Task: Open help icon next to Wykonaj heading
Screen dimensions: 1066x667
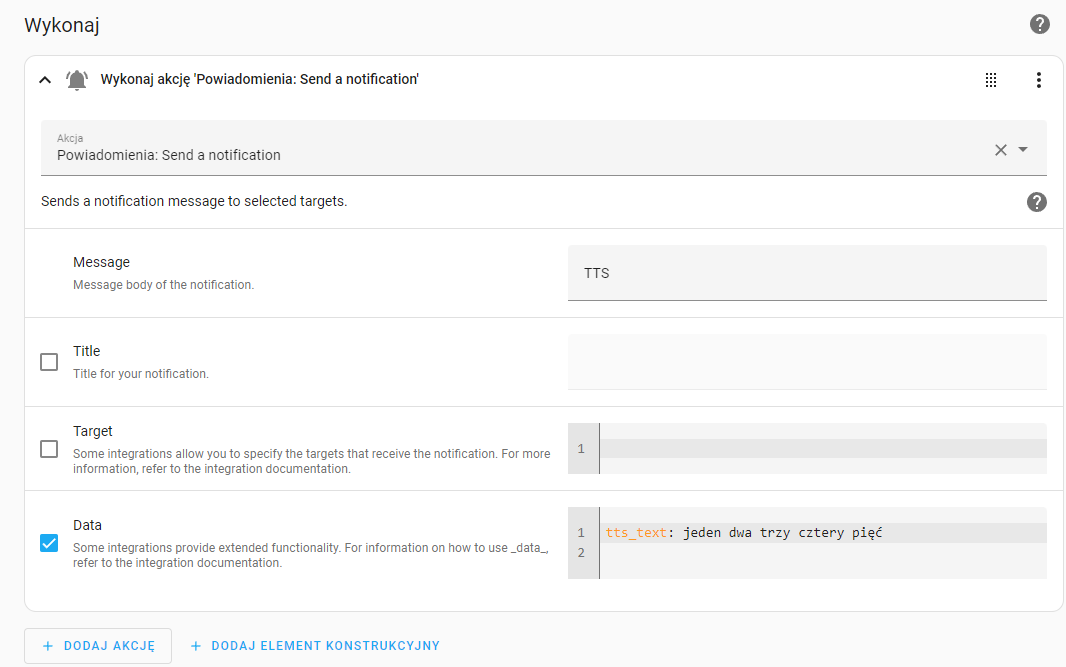Action: (1039, 24)
